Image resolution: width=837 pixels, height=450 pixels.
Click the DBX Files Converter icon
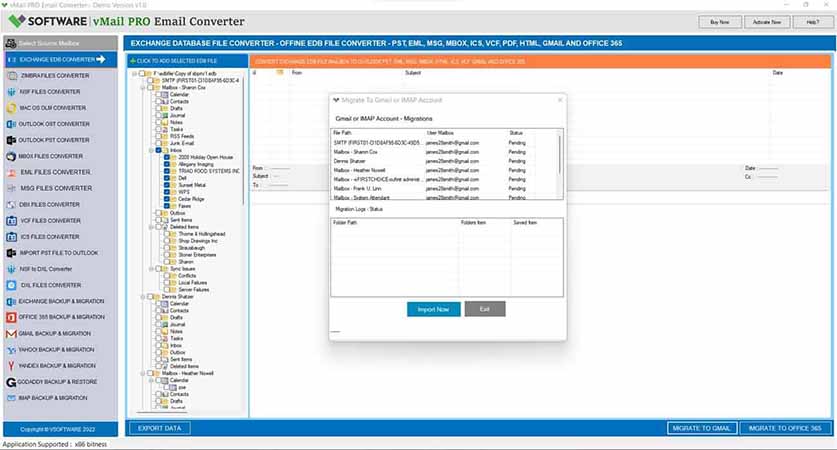12,204
